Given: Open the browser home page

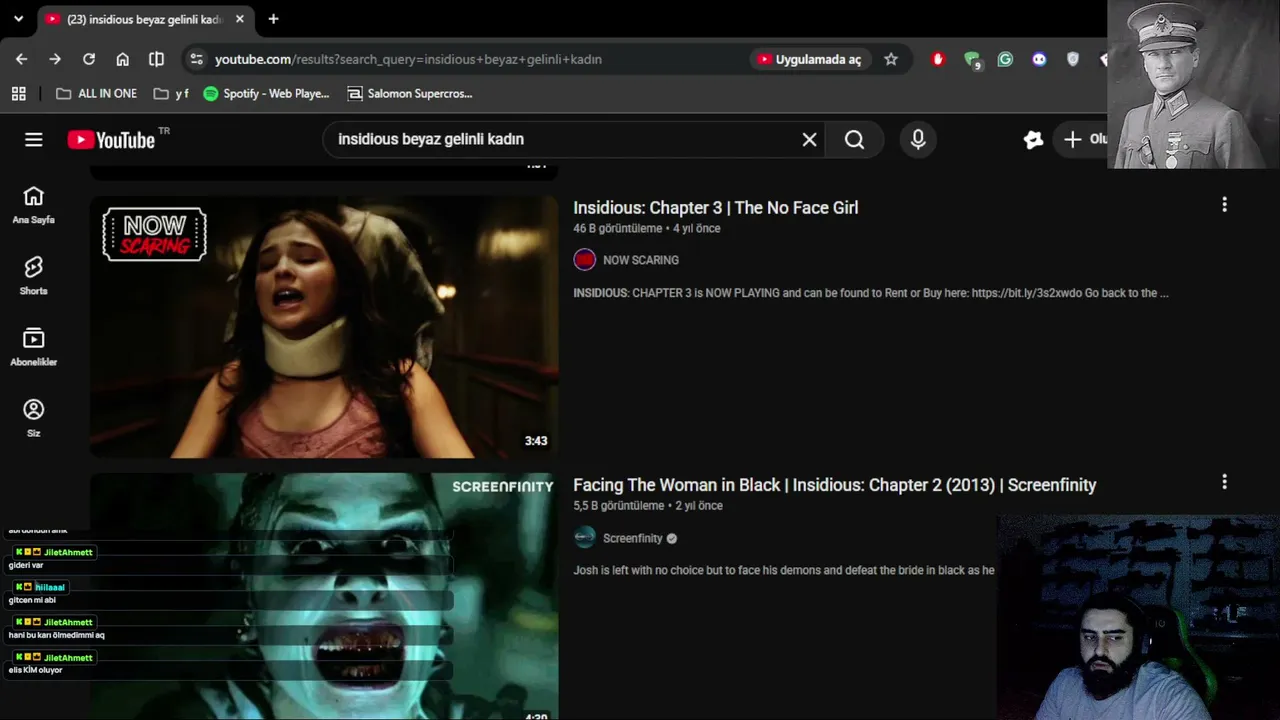Looking at the screenshot, I should tap(122, 59).
